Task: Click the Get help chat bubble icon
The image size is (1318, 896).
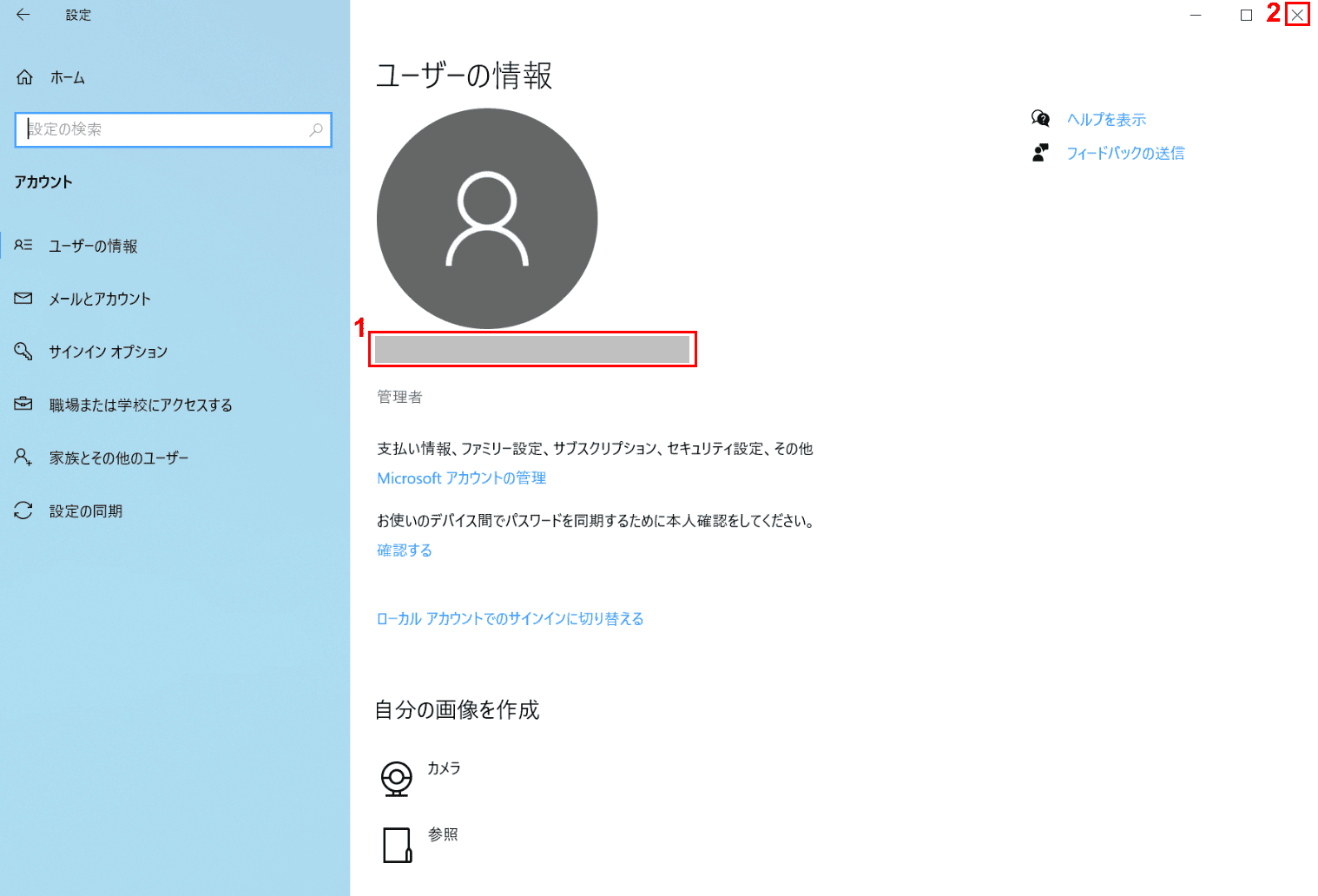Action: 1040,119
